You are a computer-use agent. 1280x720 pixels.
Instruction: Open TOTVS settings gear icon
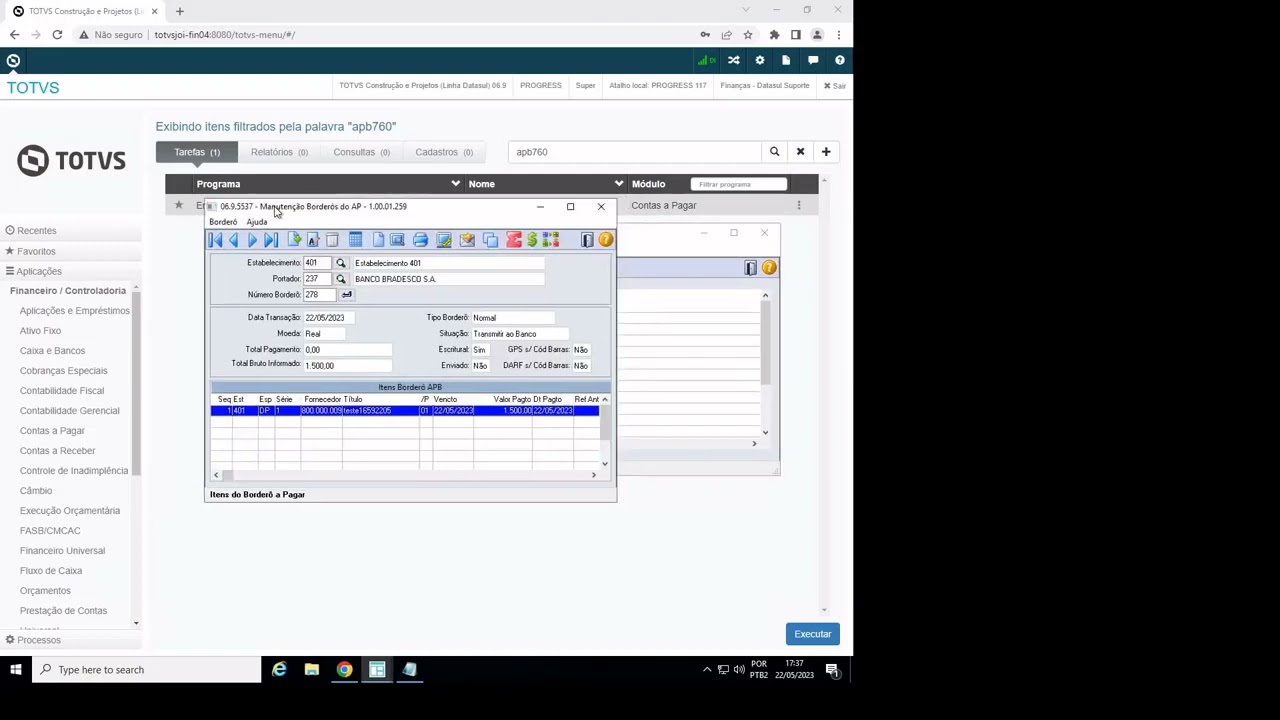760,60
